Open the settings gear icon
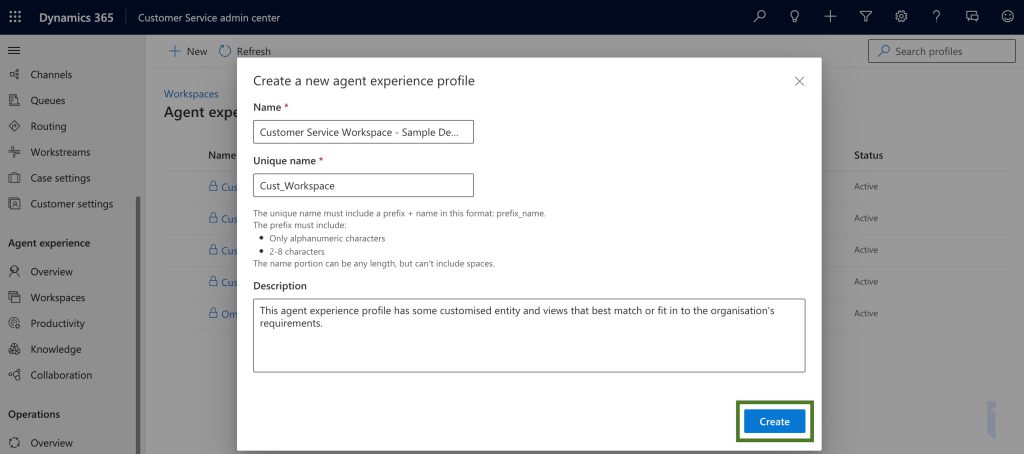1024x454 pixels. pyautogui.click(x=901, y=17)
